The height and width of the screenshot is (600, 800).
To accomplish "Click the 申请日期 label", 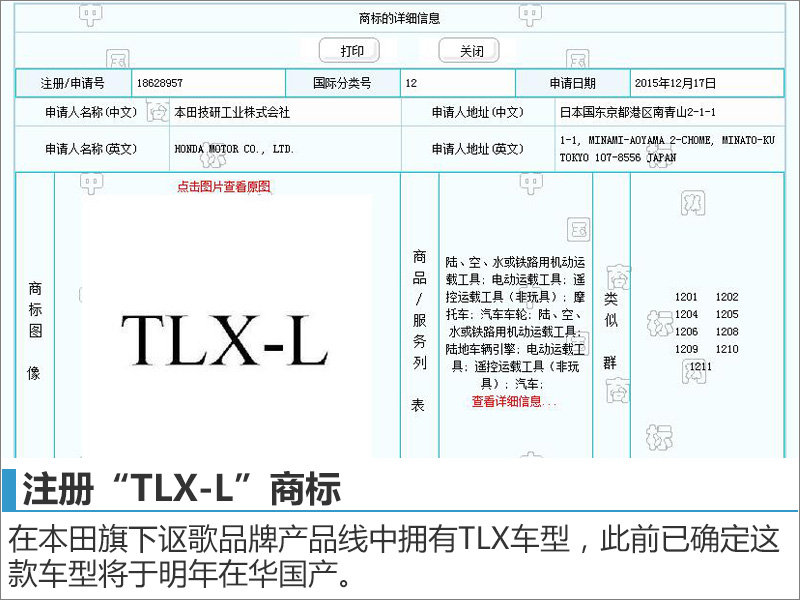I will 572,83.
